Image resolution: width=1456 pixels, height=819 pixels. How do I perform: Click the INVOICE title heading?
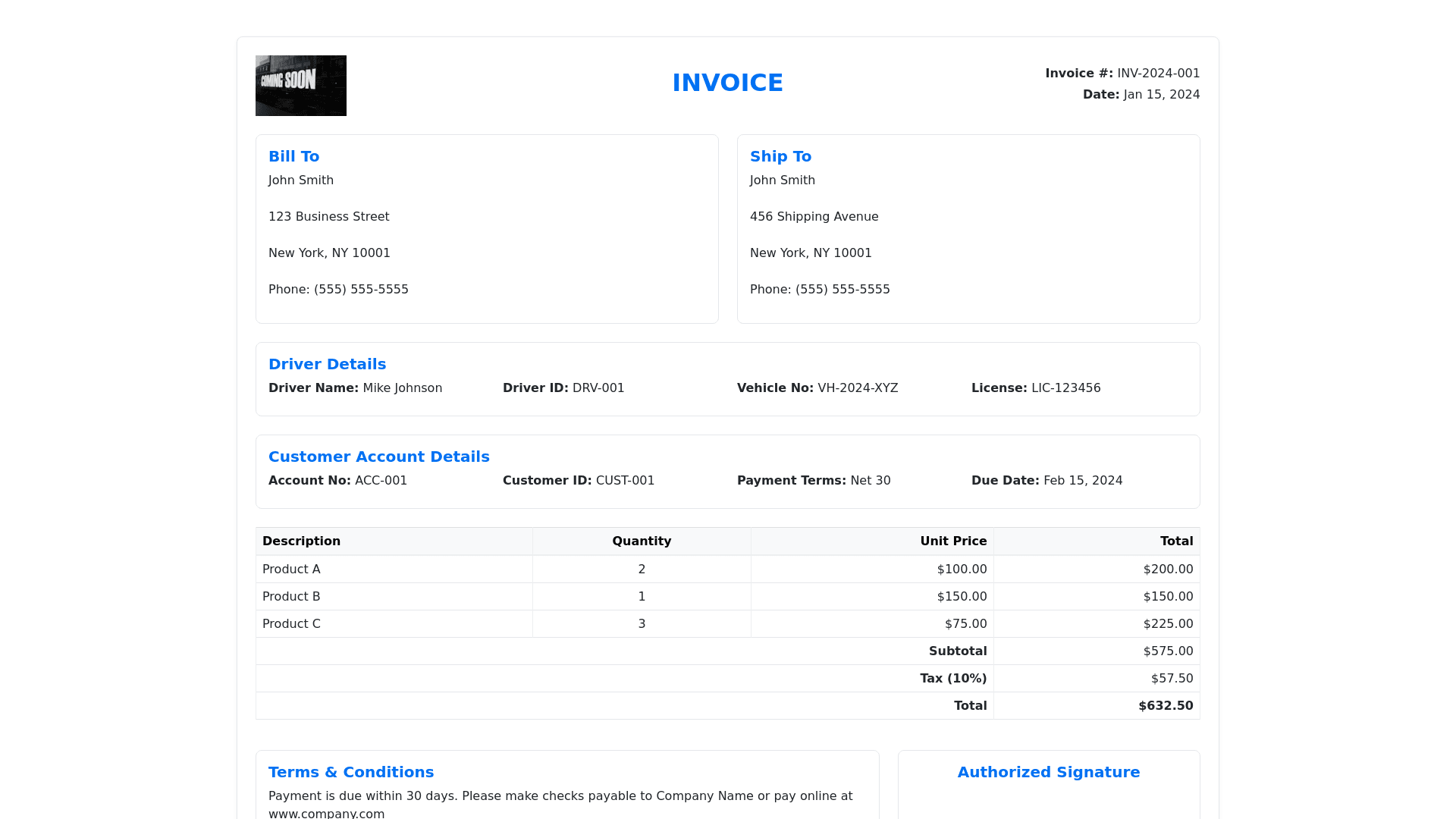pos(727,83)
